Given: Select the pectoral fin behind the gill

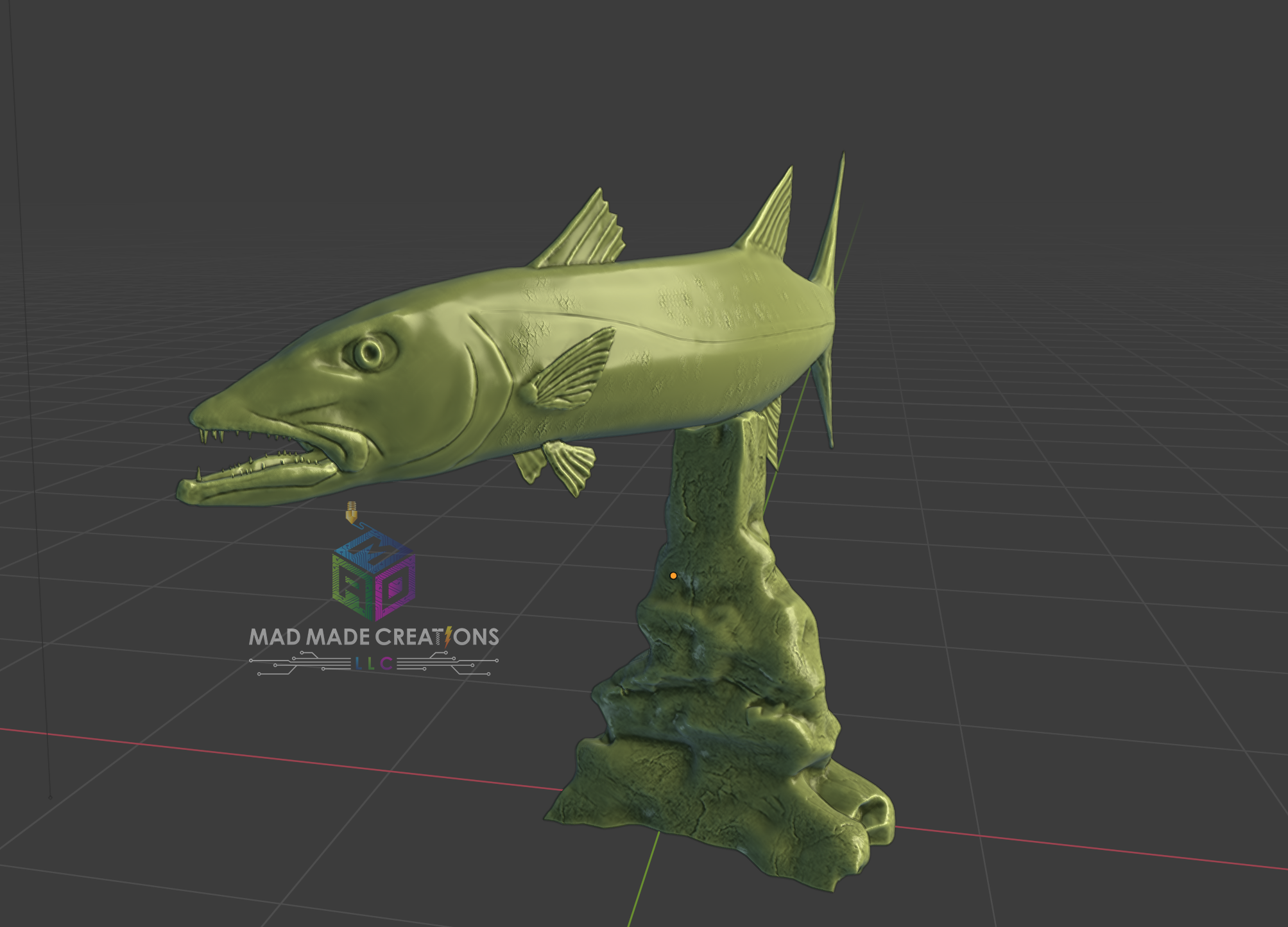Looking at the screenshot, I should point(571,372).
